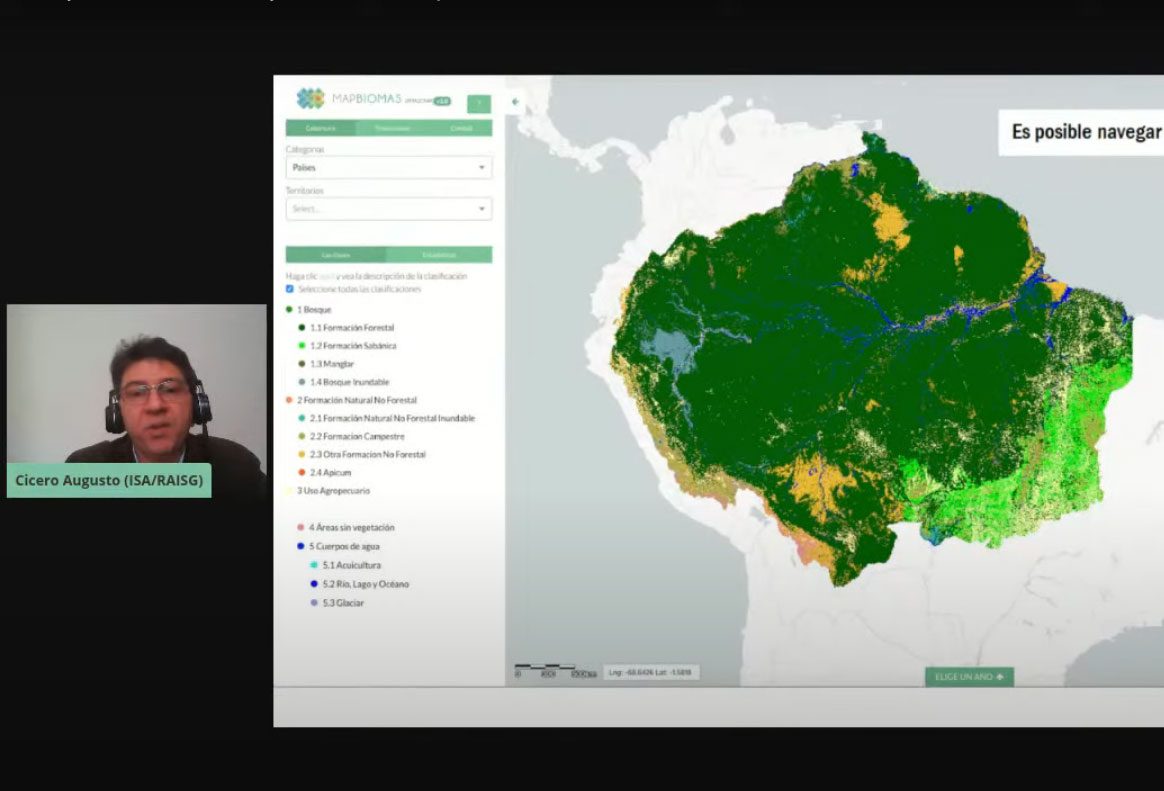Viewport: 1164px width, 791px height.
Task: Toggle the select all classifications checkbox
Action: 290,289
